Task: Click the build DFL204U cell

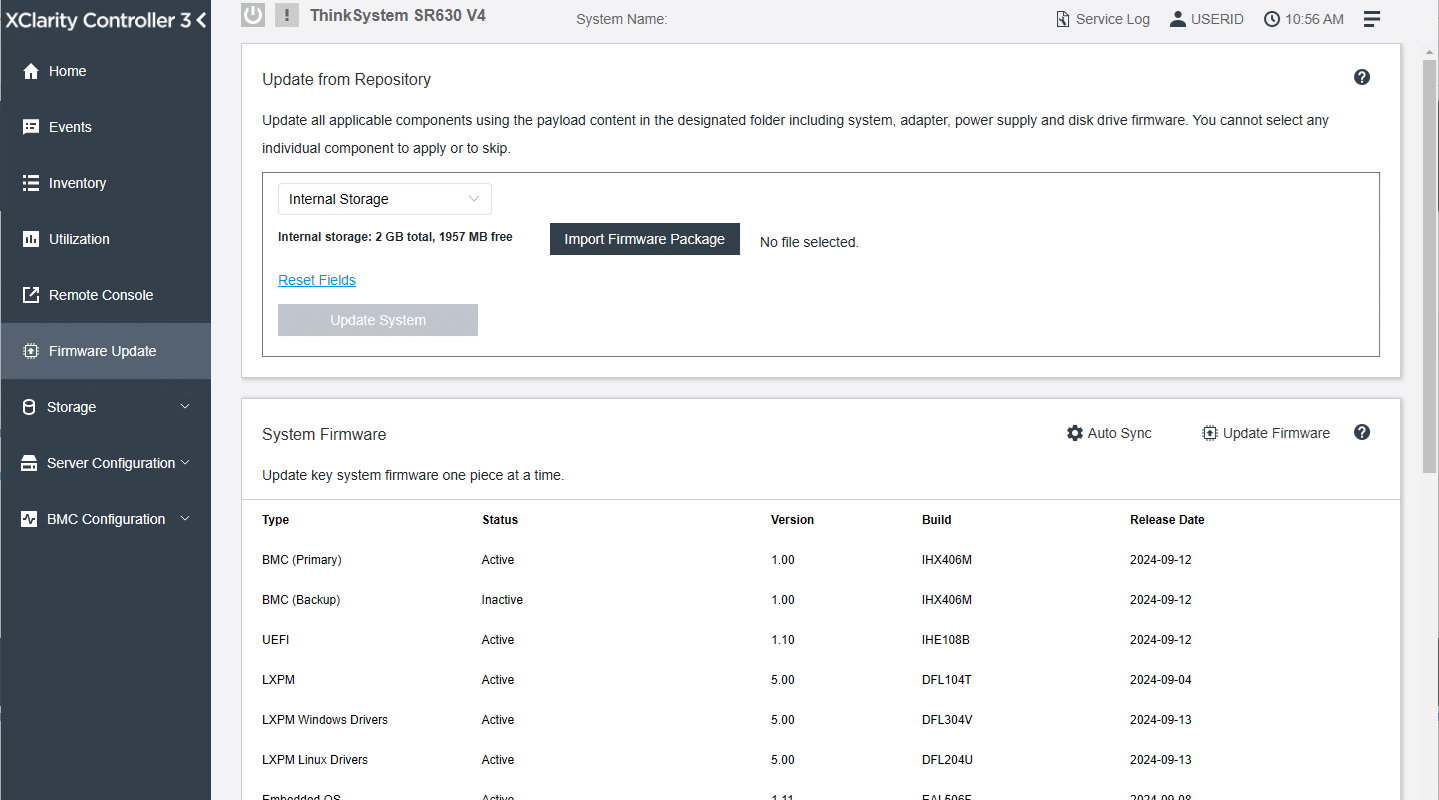Action: (x=947, y=760)
